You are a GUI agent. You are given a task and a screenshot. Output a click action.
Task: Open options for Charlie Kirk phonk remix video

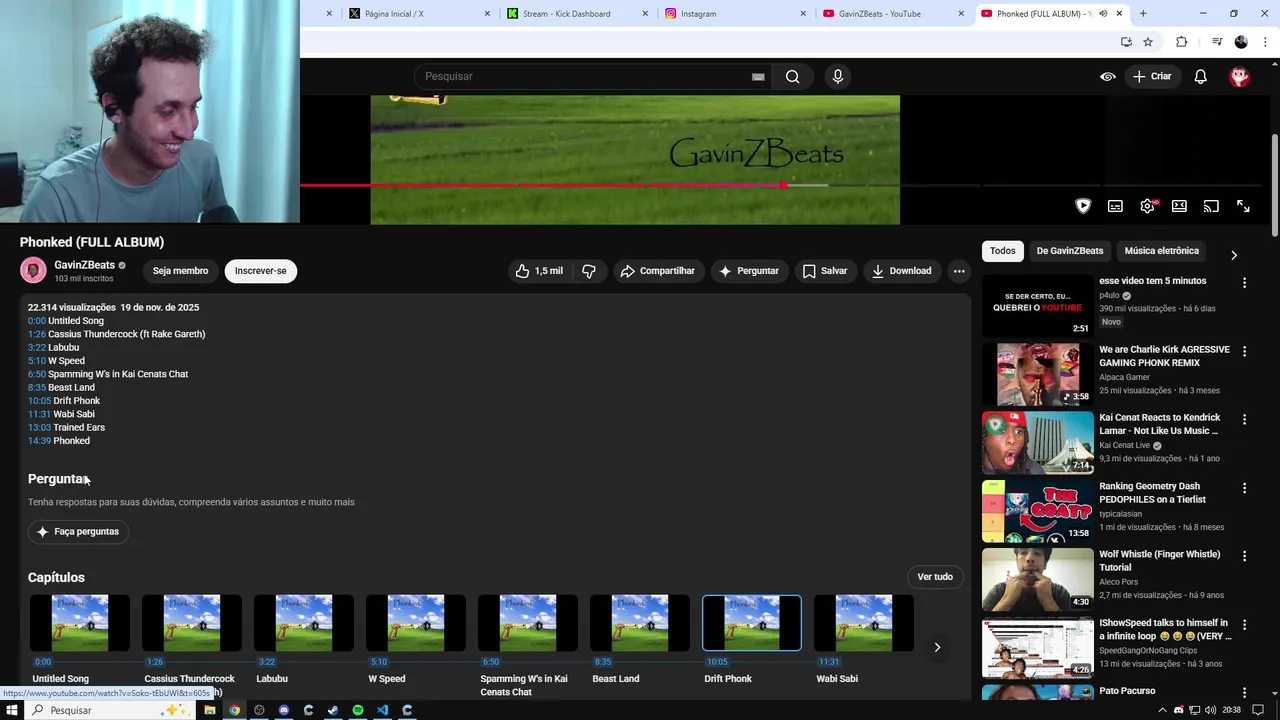click(1244, 352)
